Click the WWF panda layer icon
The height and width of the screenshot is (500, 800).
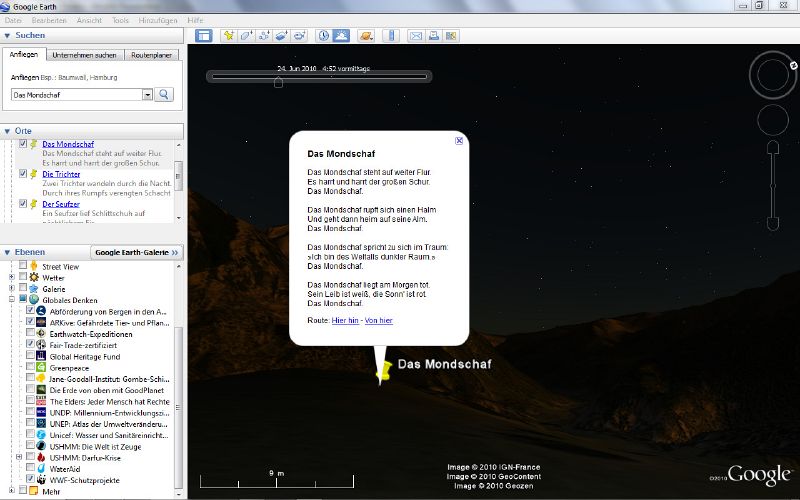41,480
